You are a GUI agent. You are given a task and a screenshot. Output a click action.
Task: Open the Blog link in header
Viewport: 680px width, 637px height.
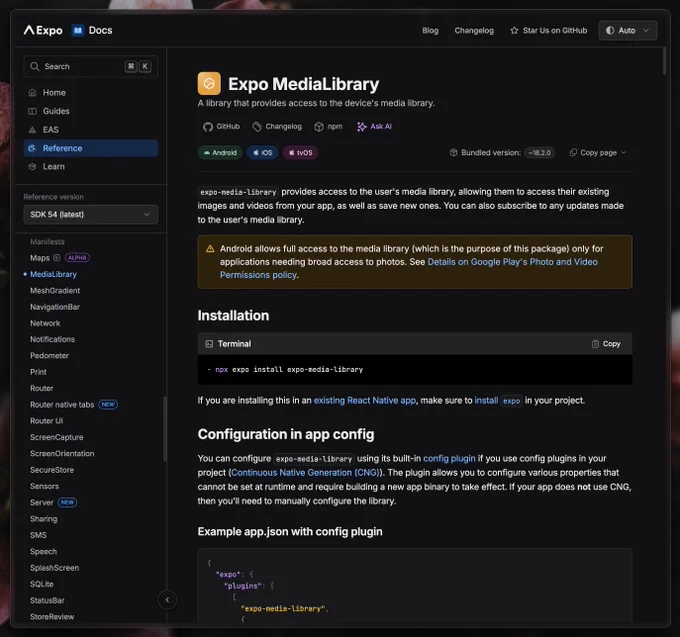pos(430,30)
